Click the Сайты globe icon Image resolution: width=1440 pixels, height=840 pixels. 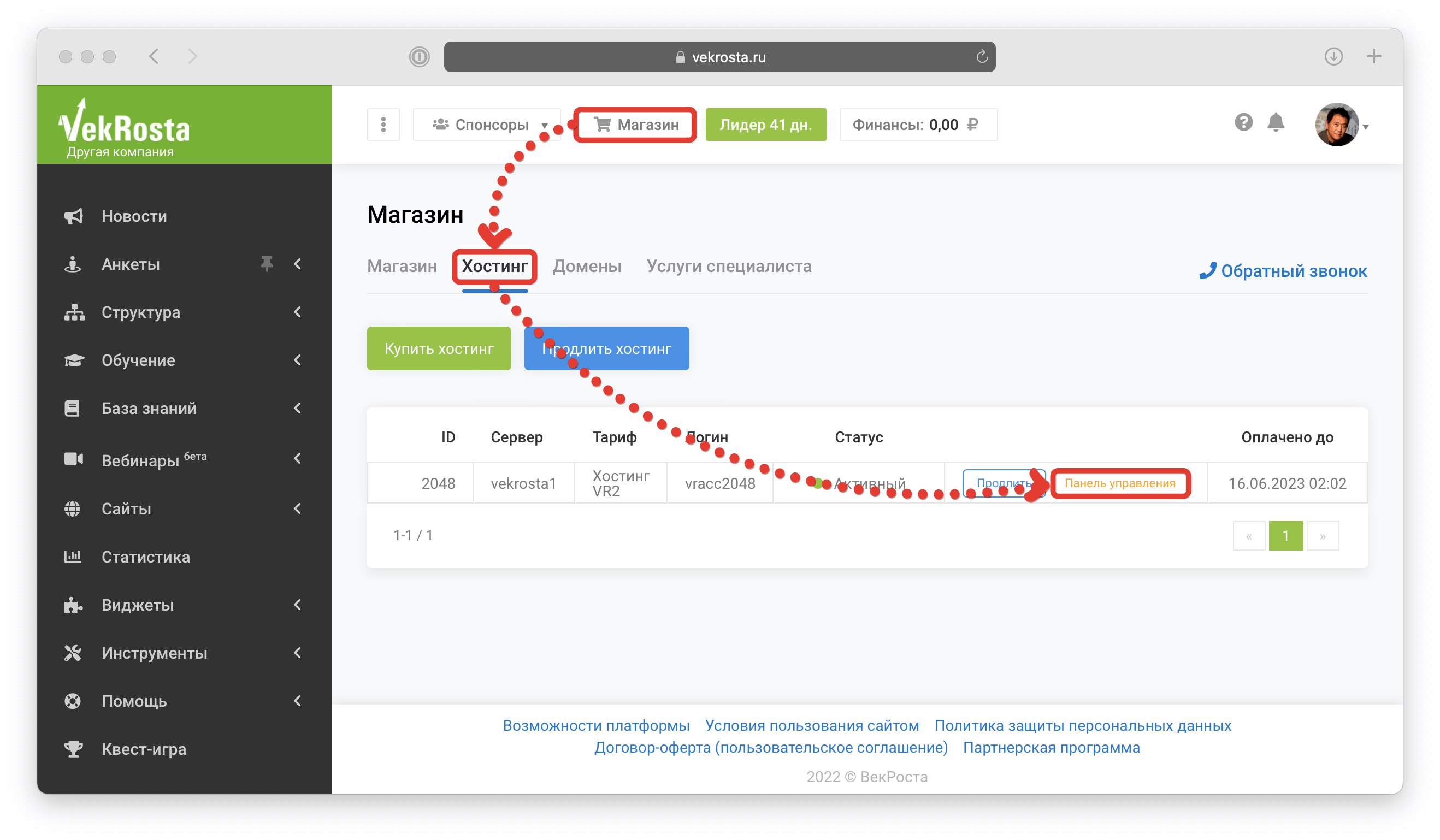tap(73, 508)
